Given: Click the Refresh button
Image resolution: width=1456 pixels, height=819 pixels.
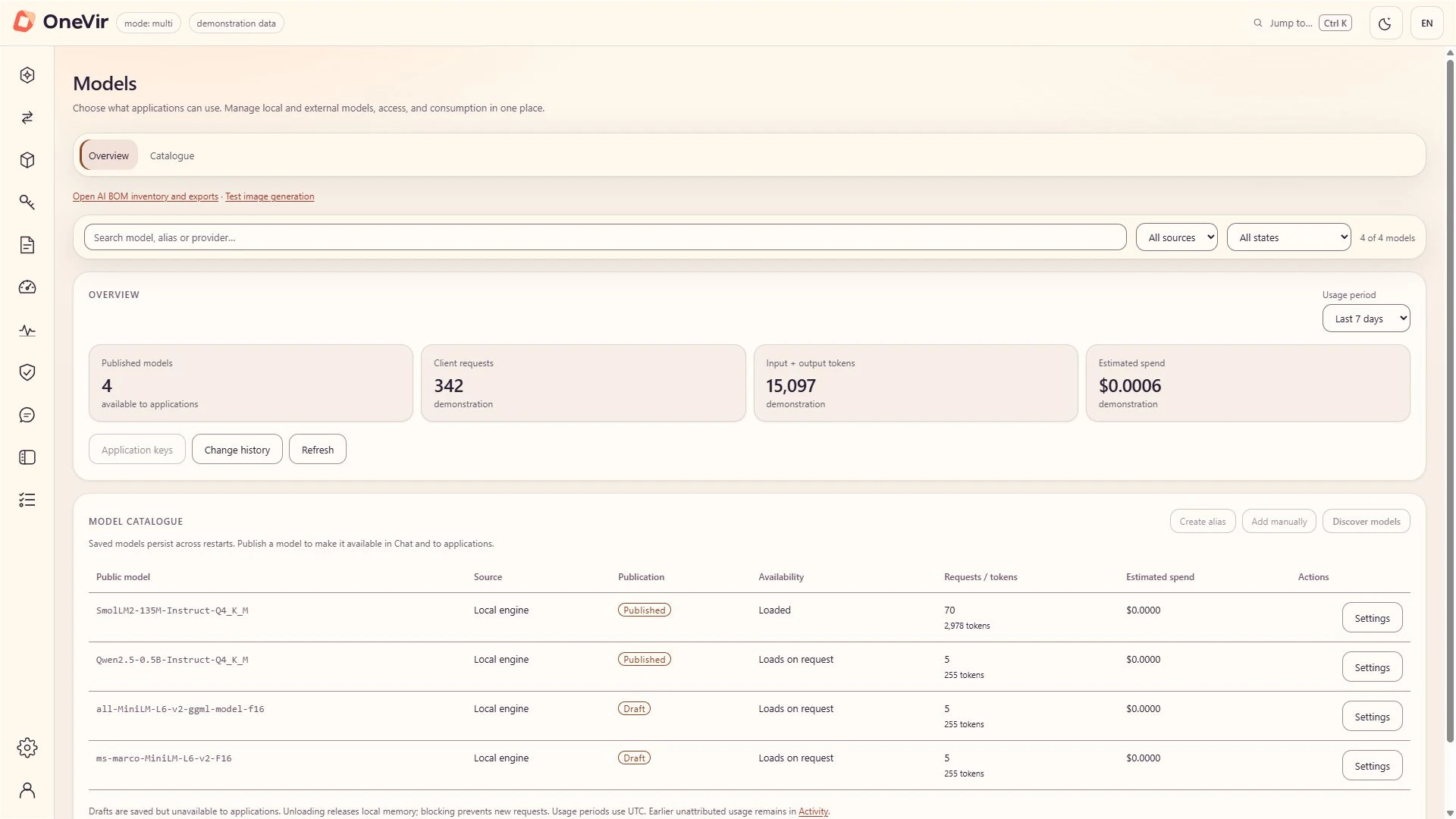Looking at the screenshot, I should click(x=318, y=450).
